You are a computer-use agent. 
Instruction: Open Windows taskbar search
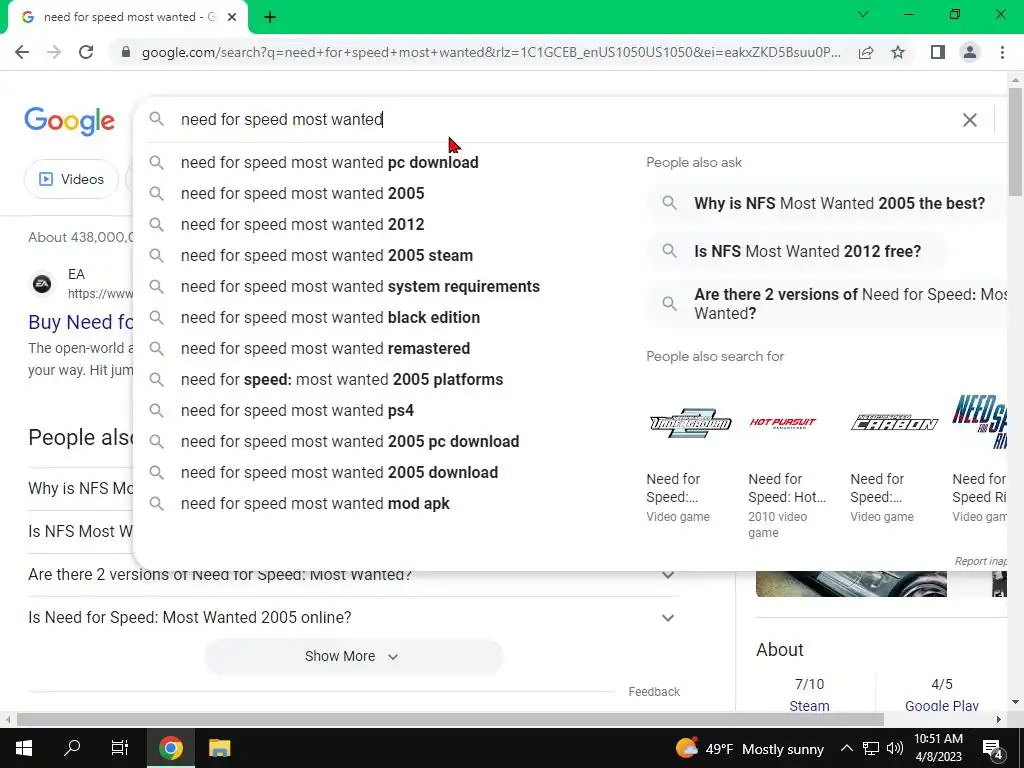[72, 748]
